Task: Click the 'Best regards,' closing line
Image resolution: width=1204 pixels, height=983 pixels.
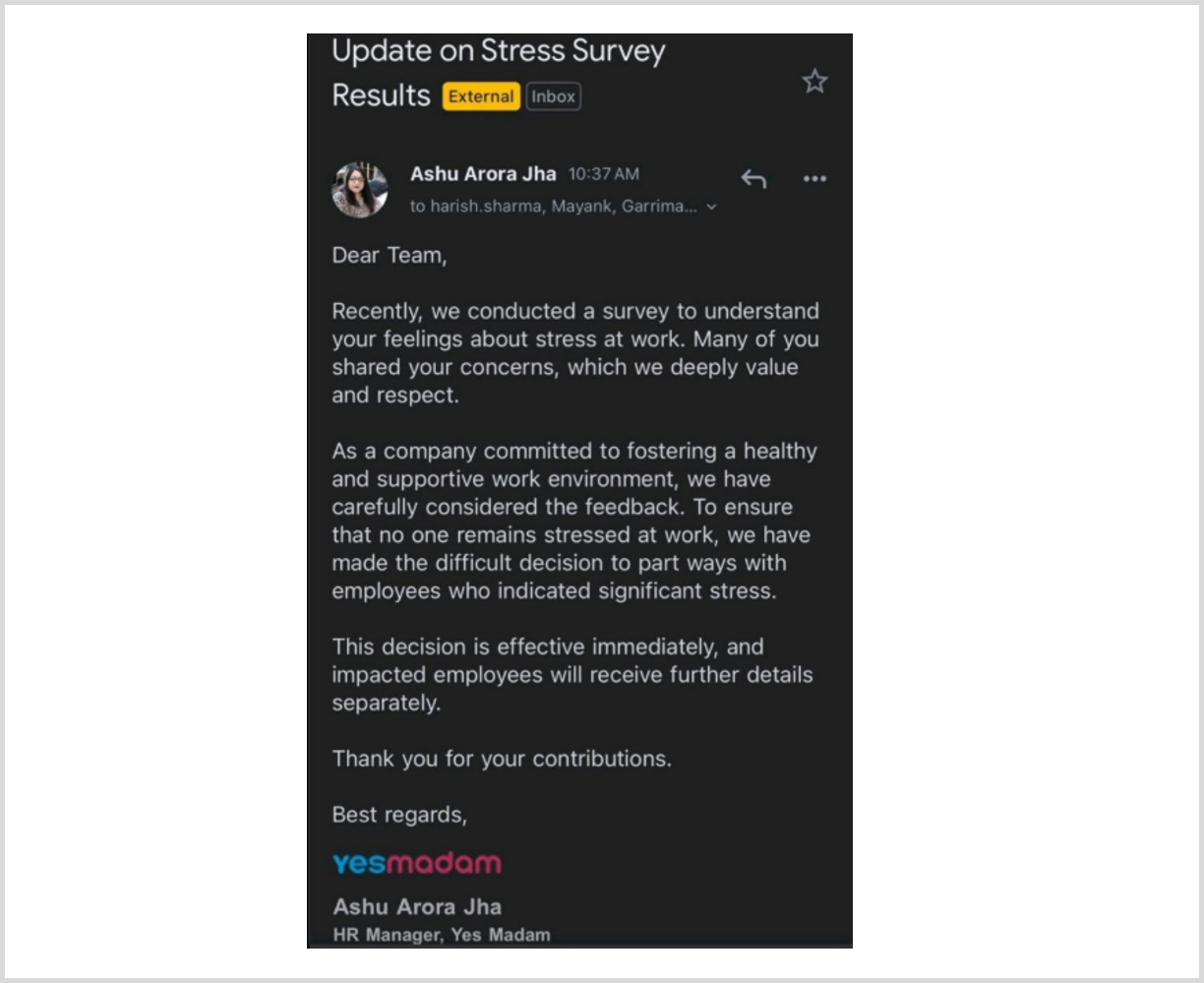Action: [x=399, y=815]
